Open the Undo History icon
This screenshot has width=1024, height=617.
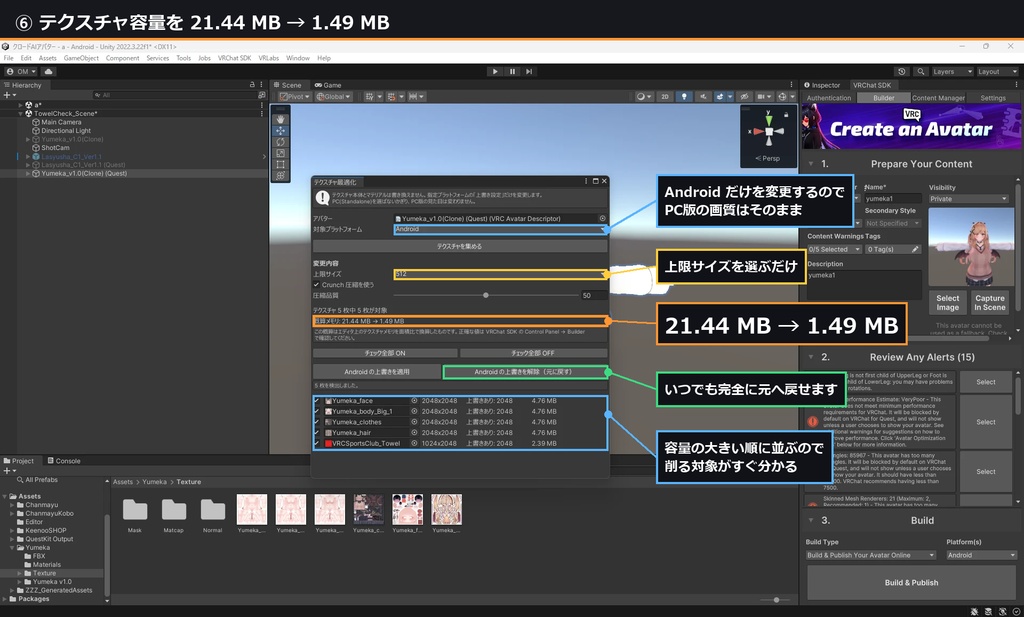[x=902, y=71]
